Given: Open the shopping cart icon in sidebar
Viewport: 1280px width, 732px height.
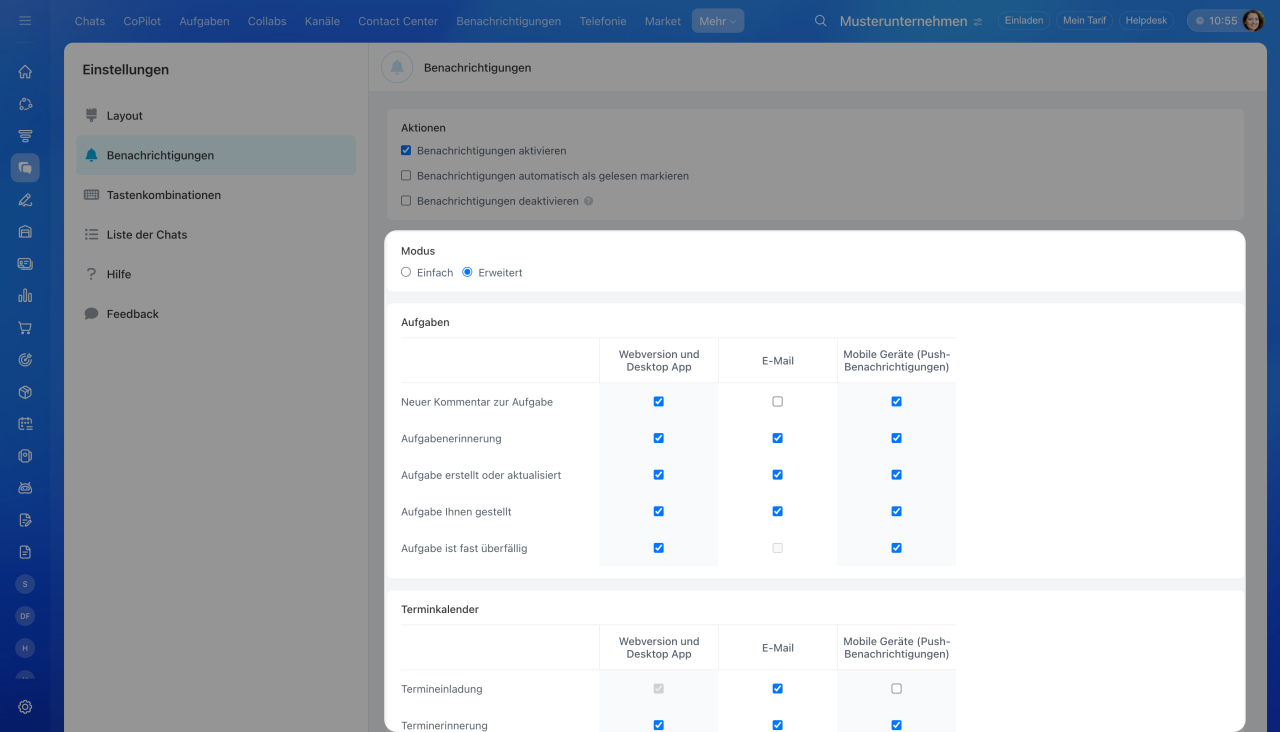Looking at the screenshot, I should 25,328.
